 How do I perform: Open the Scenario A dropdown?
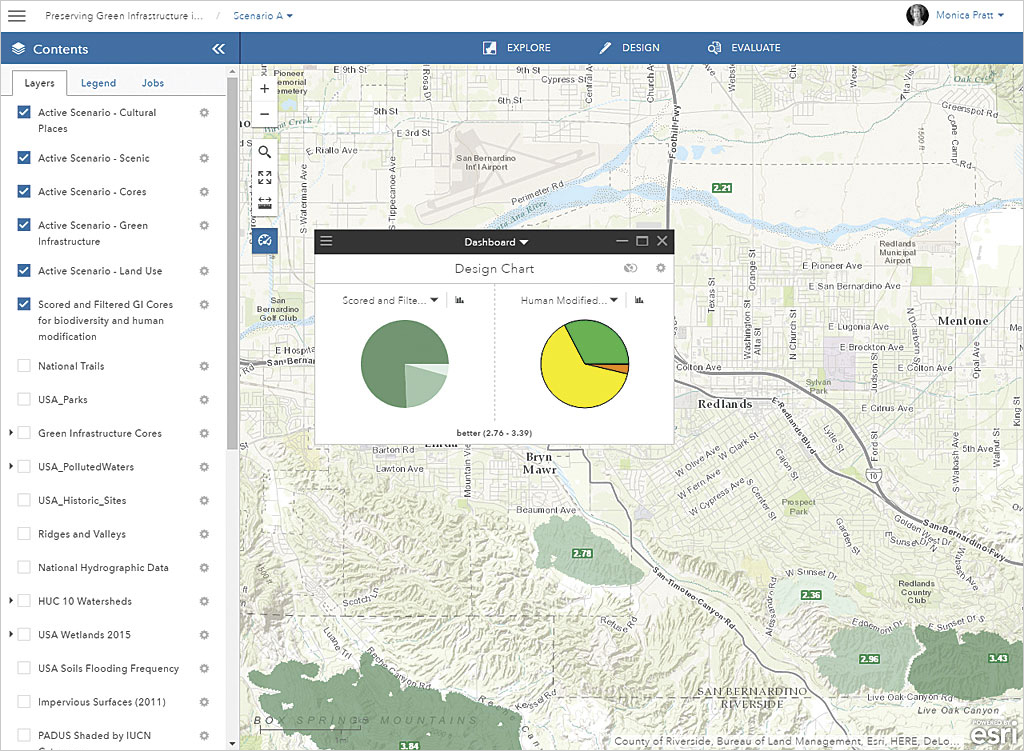(263, 16)
